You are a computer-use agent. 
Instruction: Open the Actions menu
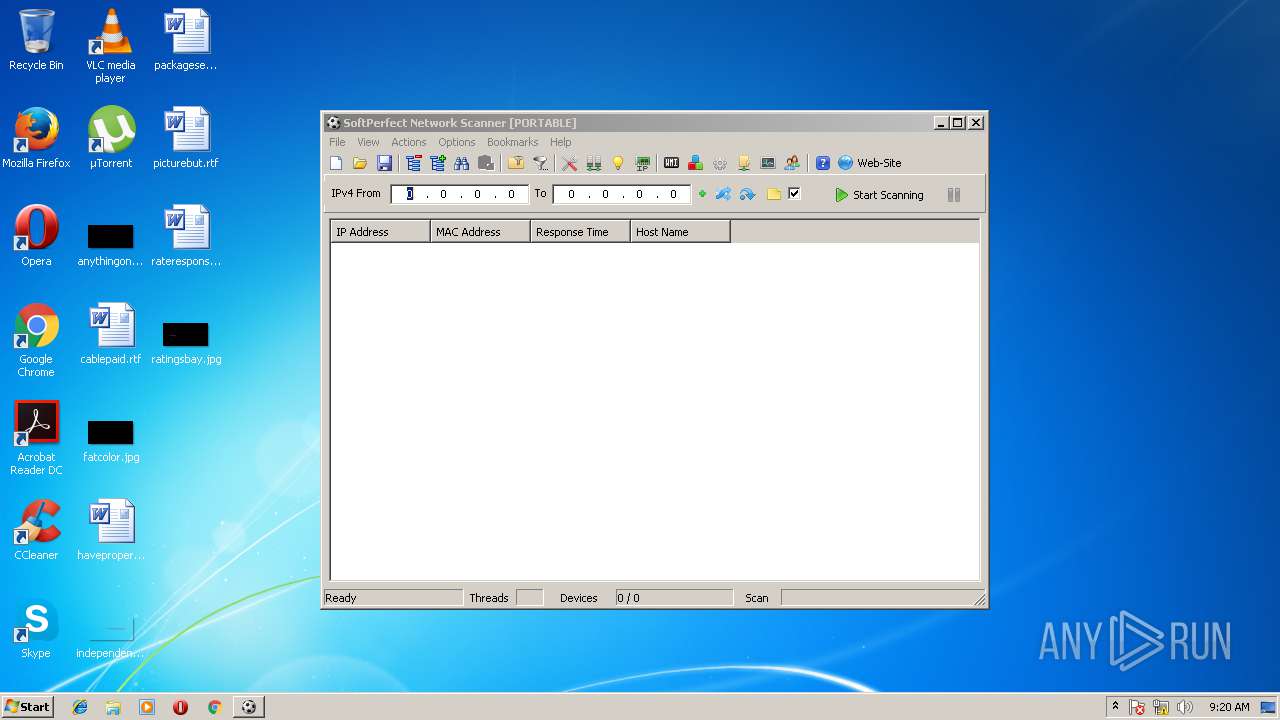pos(409,142)
